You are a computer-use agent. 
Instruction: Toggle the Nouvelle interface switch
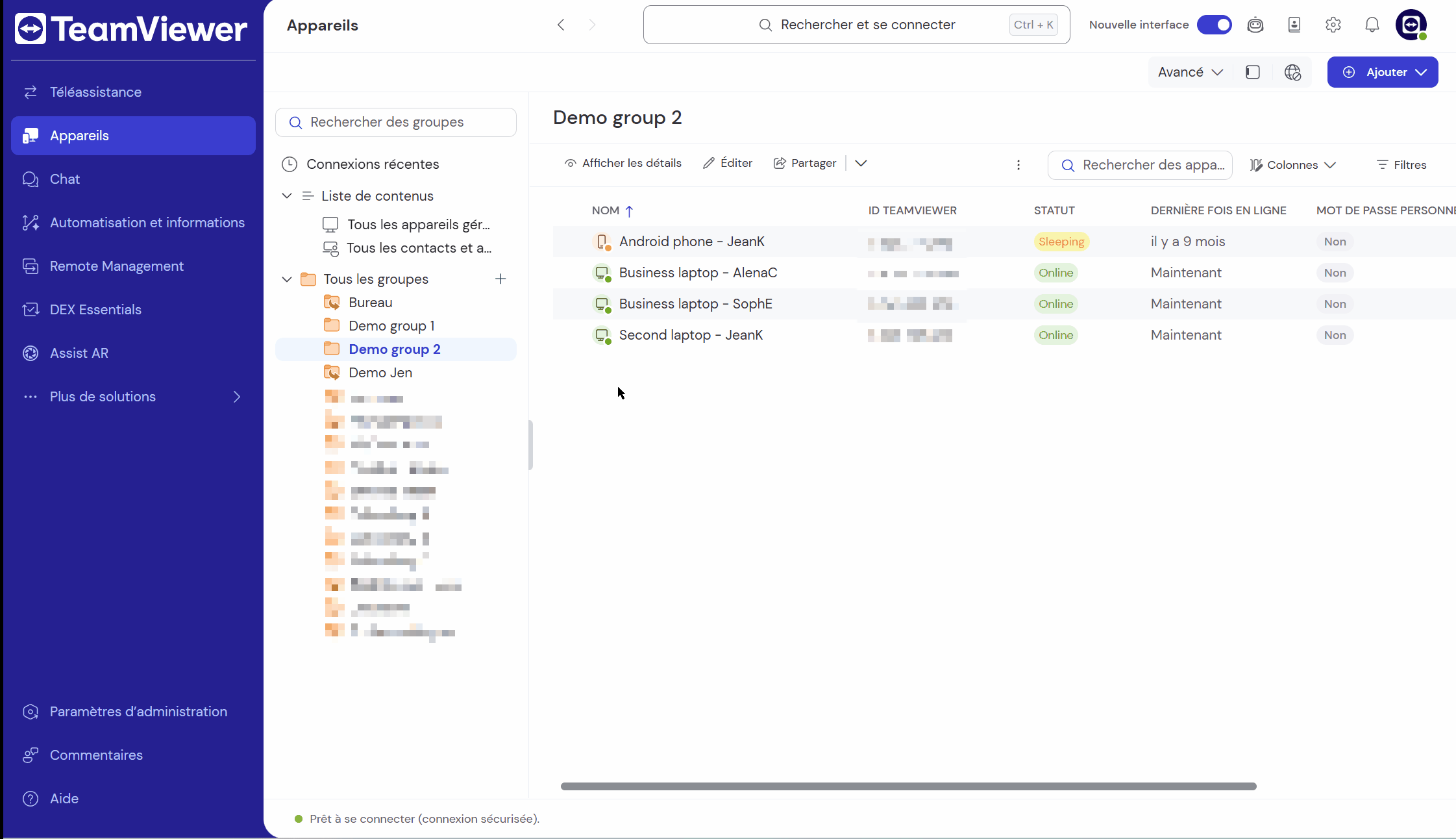pyautogui.click(x=1215, y=25)
